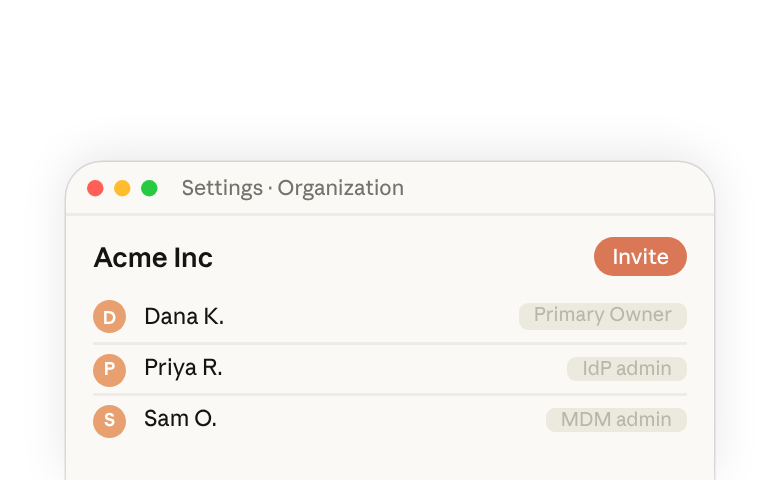Click the Acme Inc organization heading
This screenshot has width=780, height=480.
(153, 258)
